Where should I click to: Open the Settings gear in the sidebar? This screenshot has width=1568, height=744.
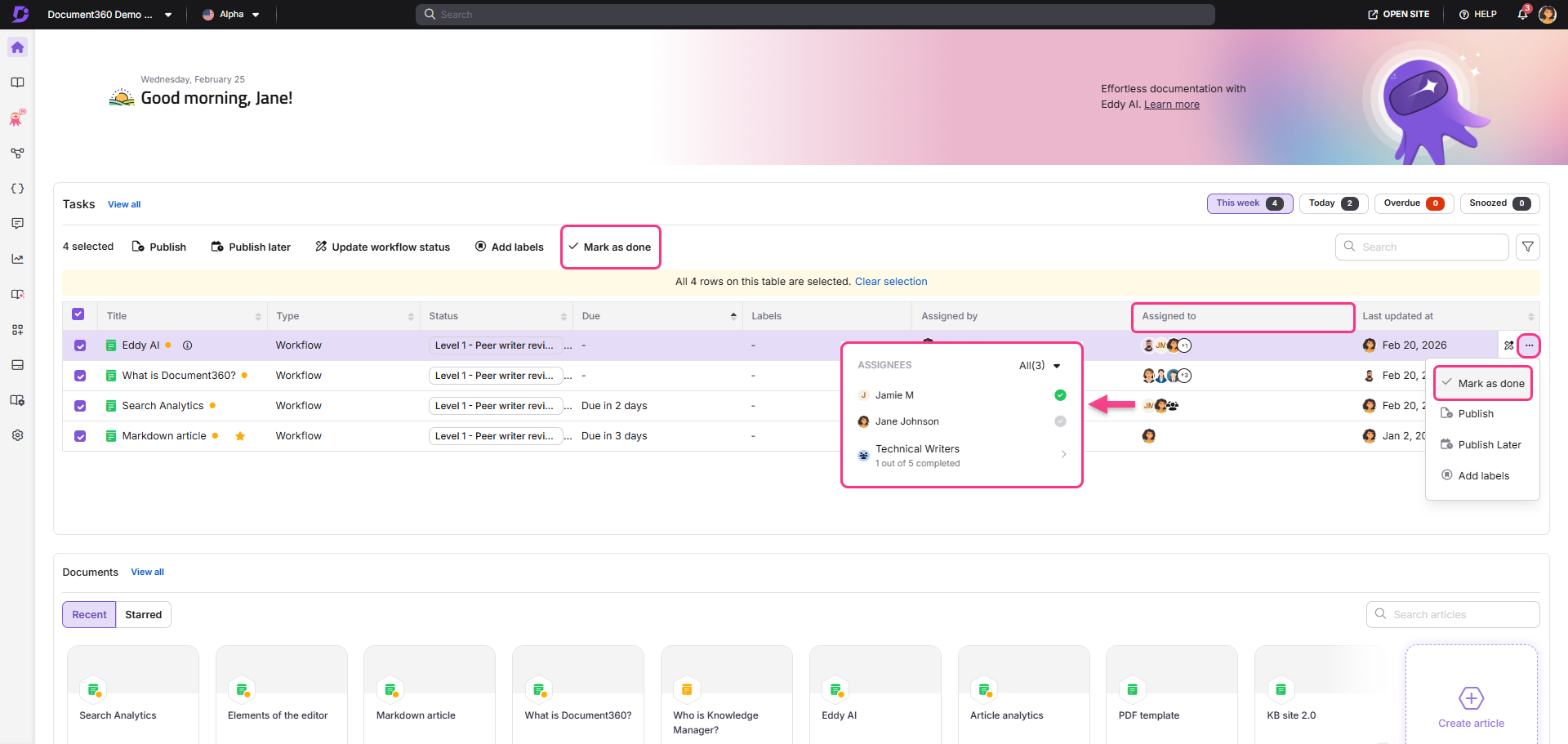17,435
